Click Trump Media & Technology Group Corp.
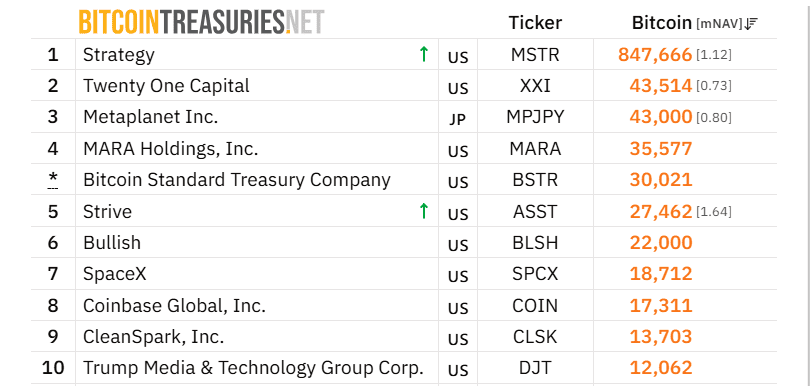 tap(253, 368)
